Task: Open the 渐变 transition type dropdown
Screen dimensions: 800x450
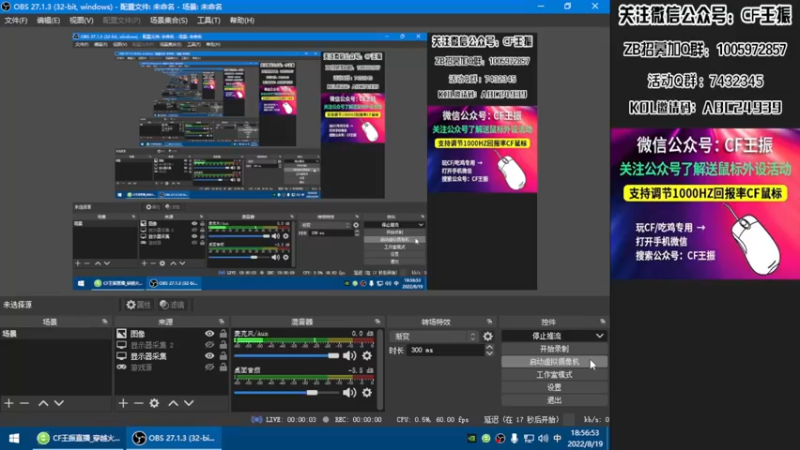Action: [x=435, y=336]
